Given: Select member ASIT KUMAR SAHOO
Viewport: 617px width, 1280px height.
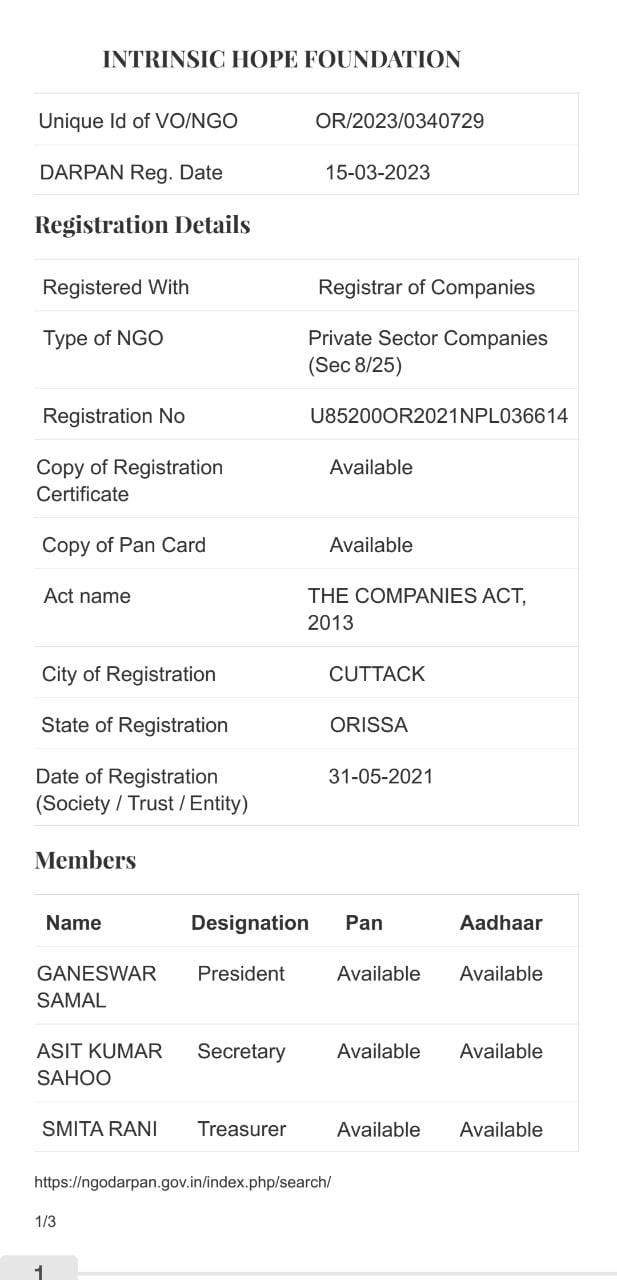Looking at the screenshot, I should coord(98,1064).
